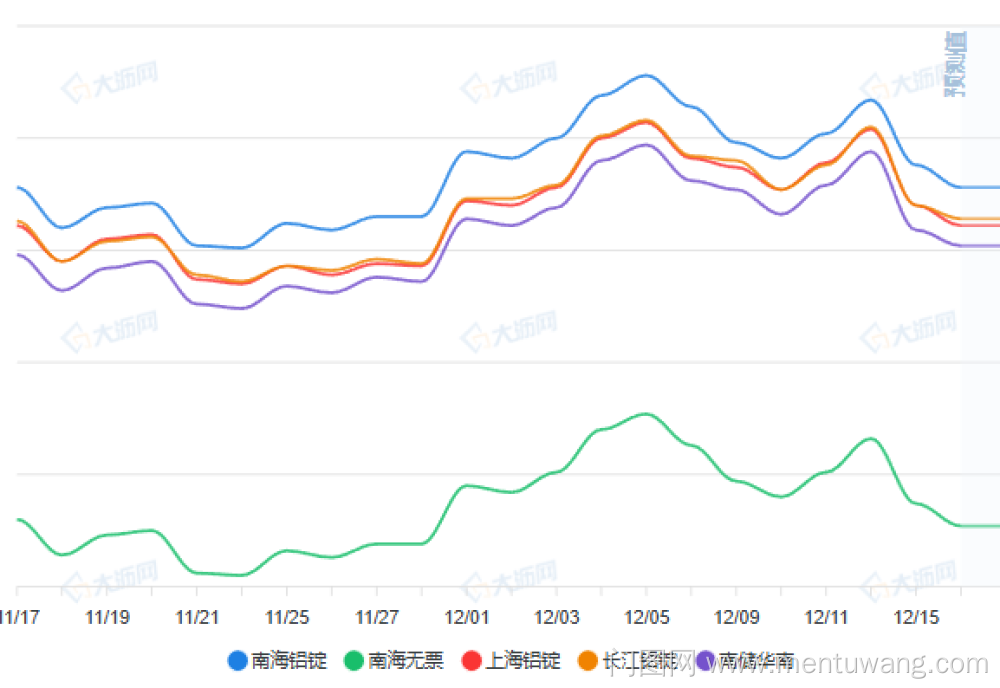The height and width of the screenshot is (688, 1000).
Task: Toggle the 上海铝锭 legend text
Action: [523, 660]
